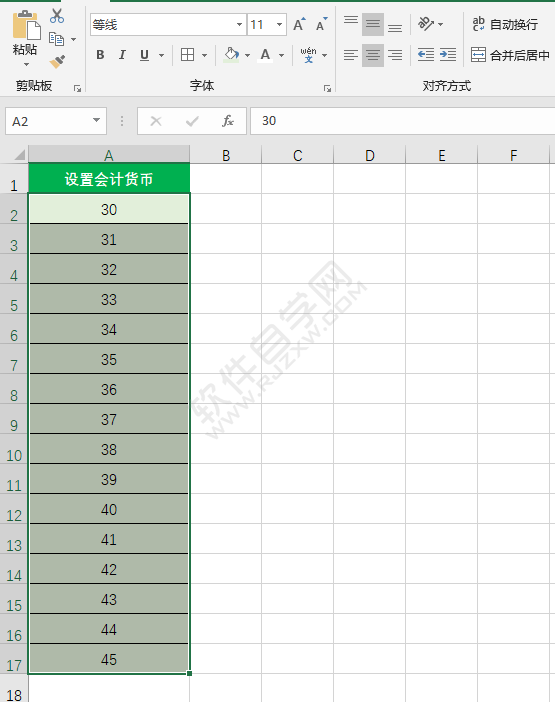This screenshot has height=702, width=555.
Task: Click in the Name Box showing A2
Action: tap(49, 121)
